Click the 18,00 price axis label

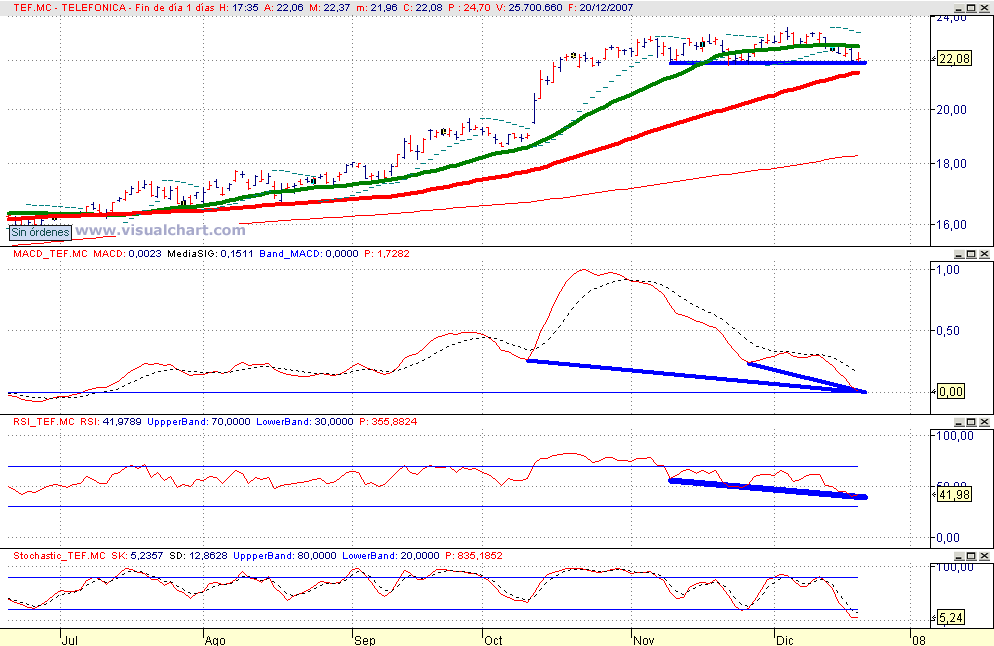(x=952, y=164)
